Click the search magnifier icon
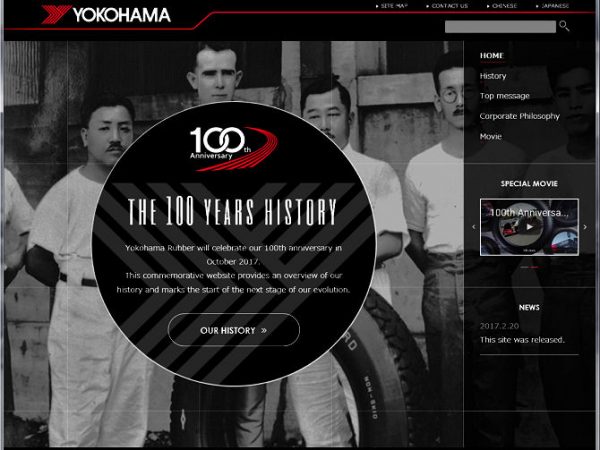Image resolution: width=600 pixels, height=450 pixels. coord(564,26)
